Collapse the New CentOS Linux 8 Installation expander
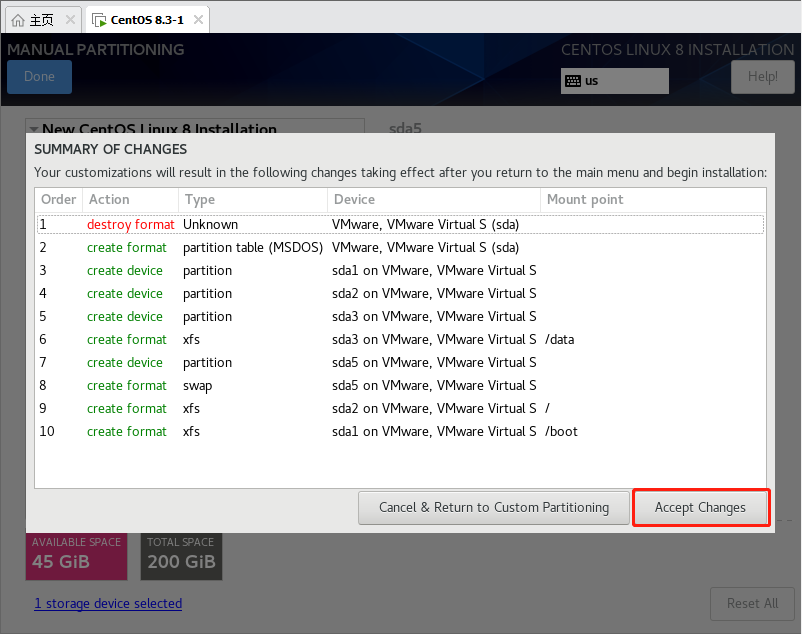802x634 pixels. 34,129
